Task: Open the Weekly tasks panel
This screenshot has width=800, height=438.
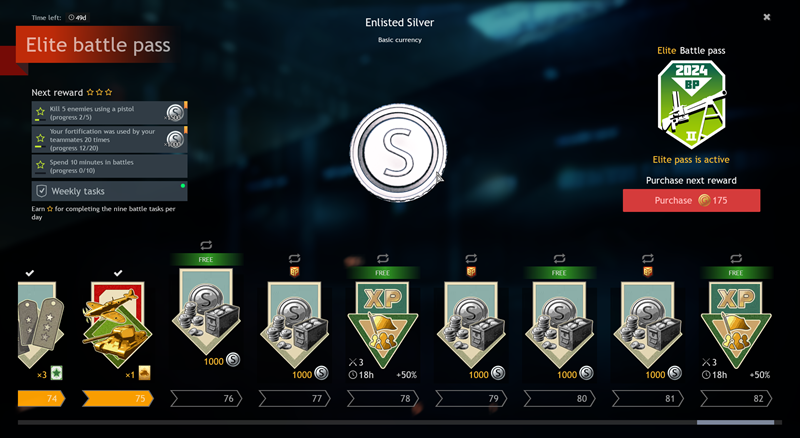Action: click(109, 191)
